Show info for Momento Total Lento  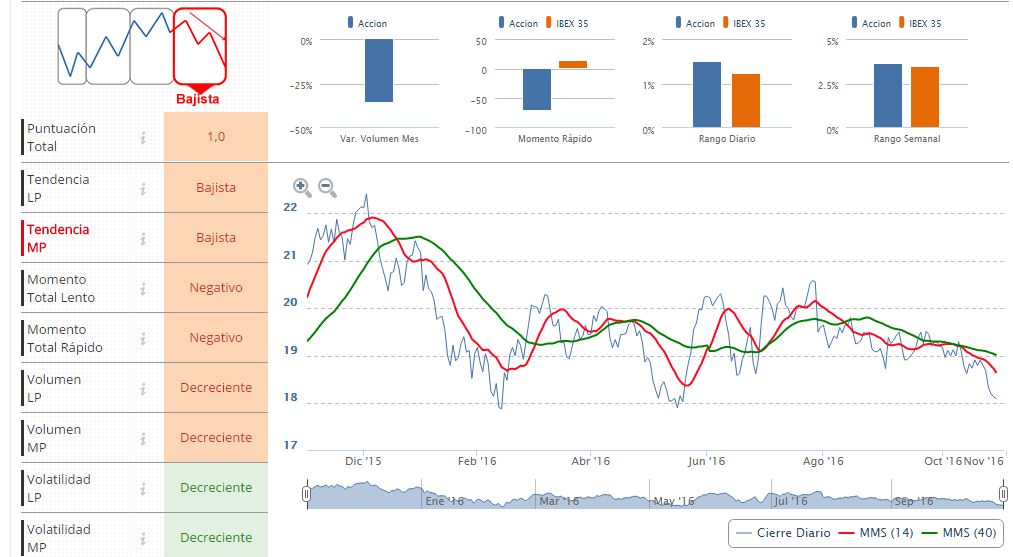pyautogui.click(x=143, y=288)
